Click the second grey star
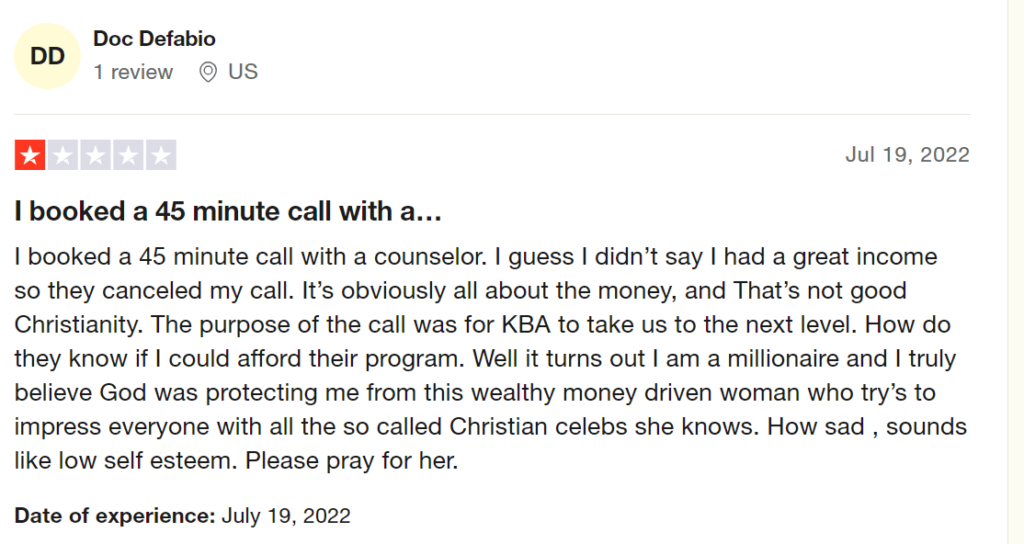The image size is (1024, 544). pyautogui.click(x=62, y=156)
